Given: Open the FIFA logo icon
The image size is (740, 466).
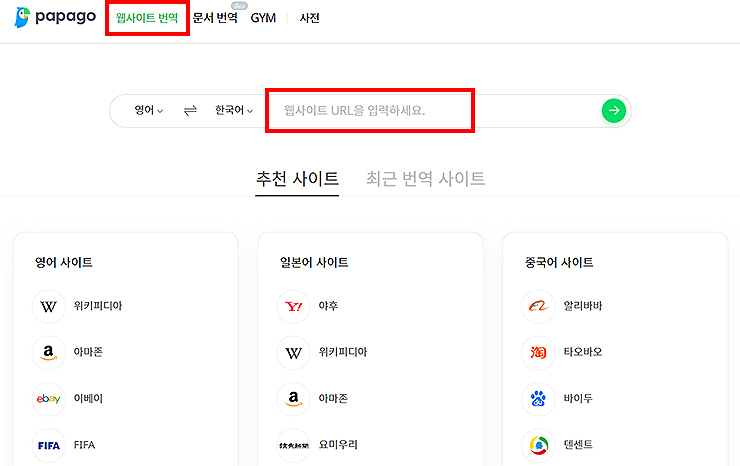Looking at the screenshot, I should click(x=49, y=445).
